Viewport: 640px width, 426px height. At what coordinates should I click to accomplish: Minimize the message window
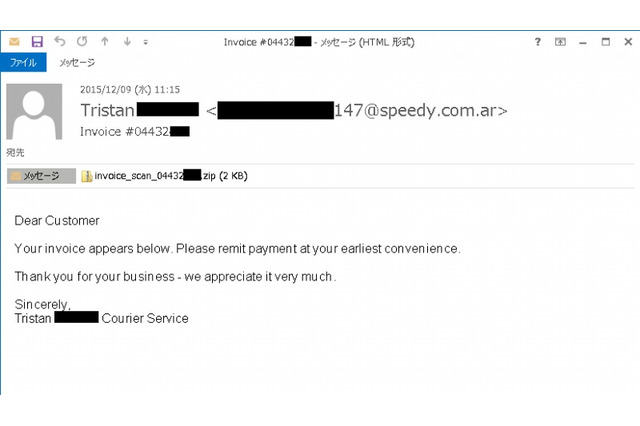(x=583, y=42)
